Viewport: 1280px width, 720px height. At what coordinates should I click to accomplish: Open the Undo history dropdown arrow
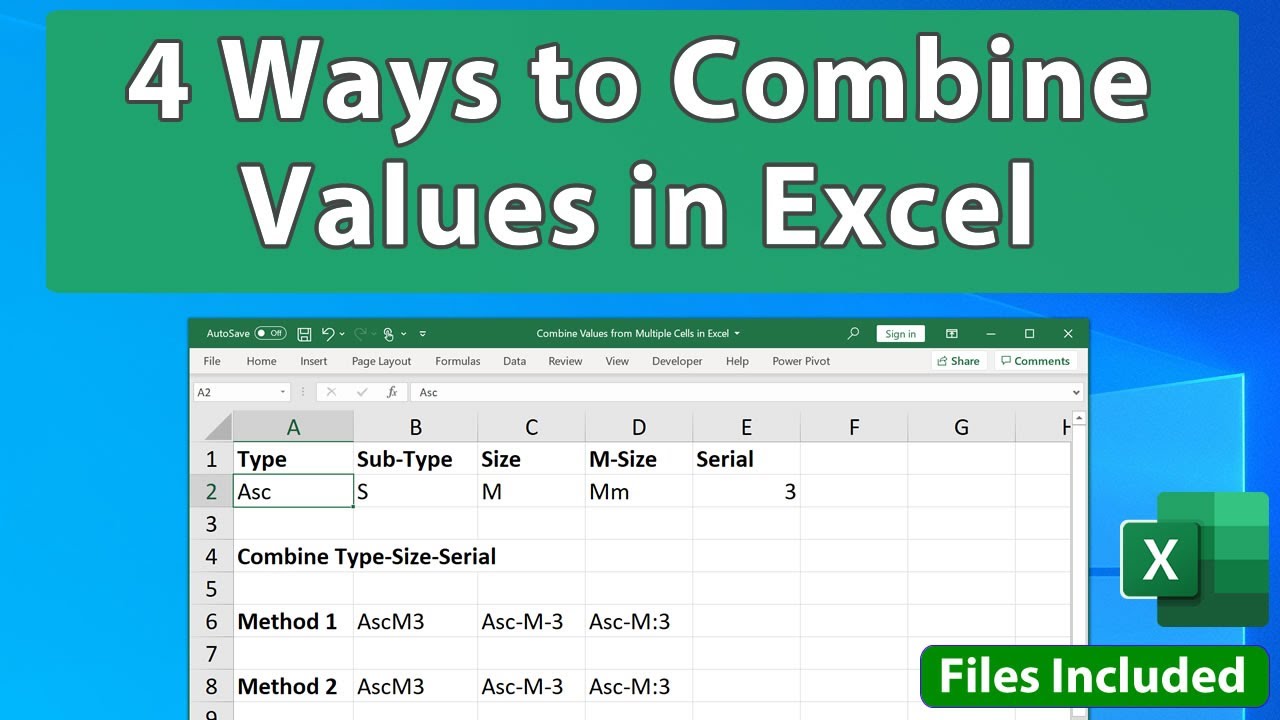point(342,334)
